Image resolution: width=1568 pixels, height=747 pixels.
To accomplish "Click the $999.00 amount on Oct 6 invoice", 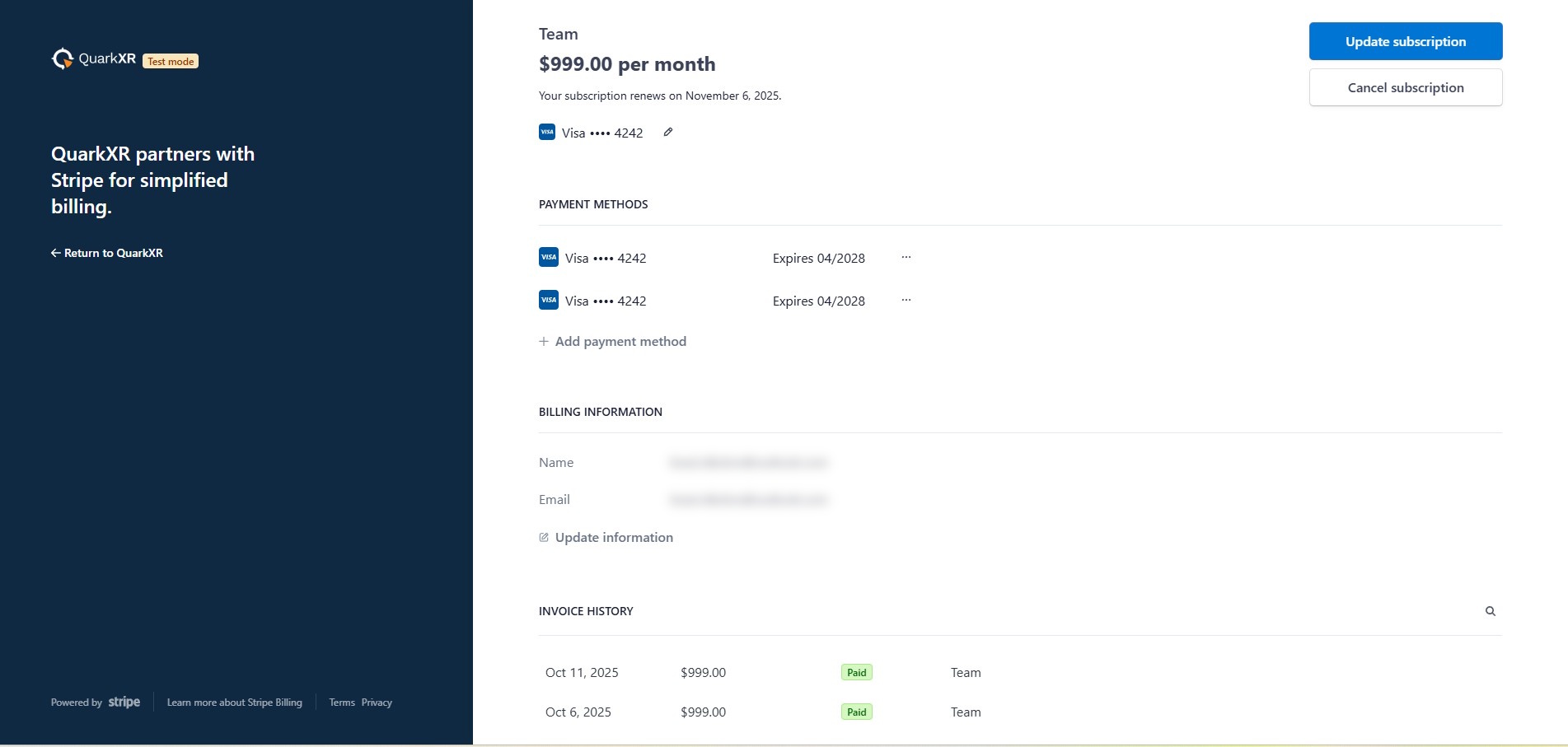I will (703, 712).
